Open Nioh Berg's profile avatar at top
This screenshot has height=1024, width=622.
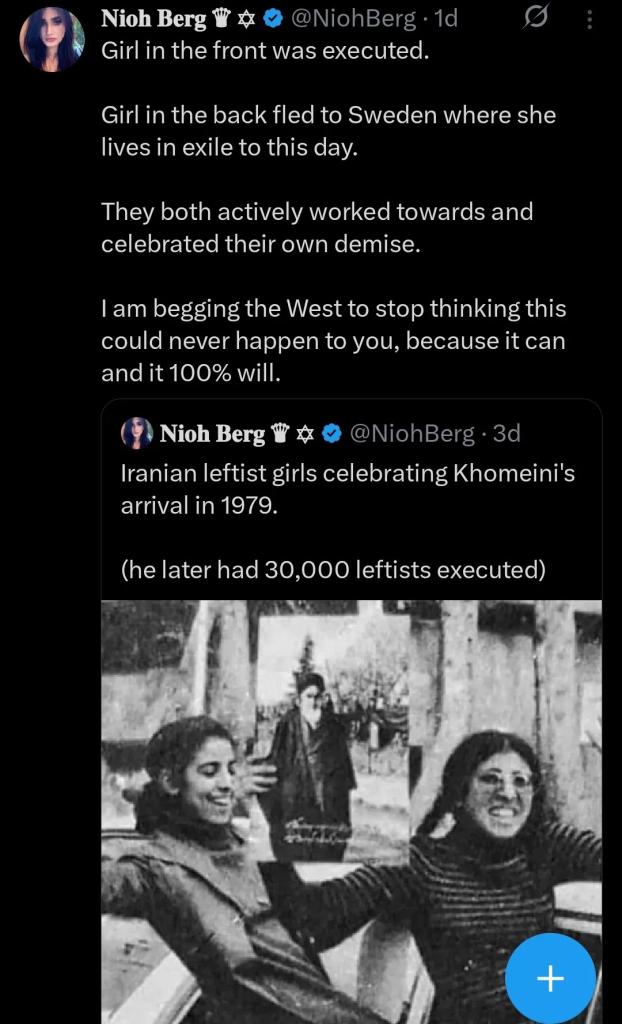click(x=51, y=40)
